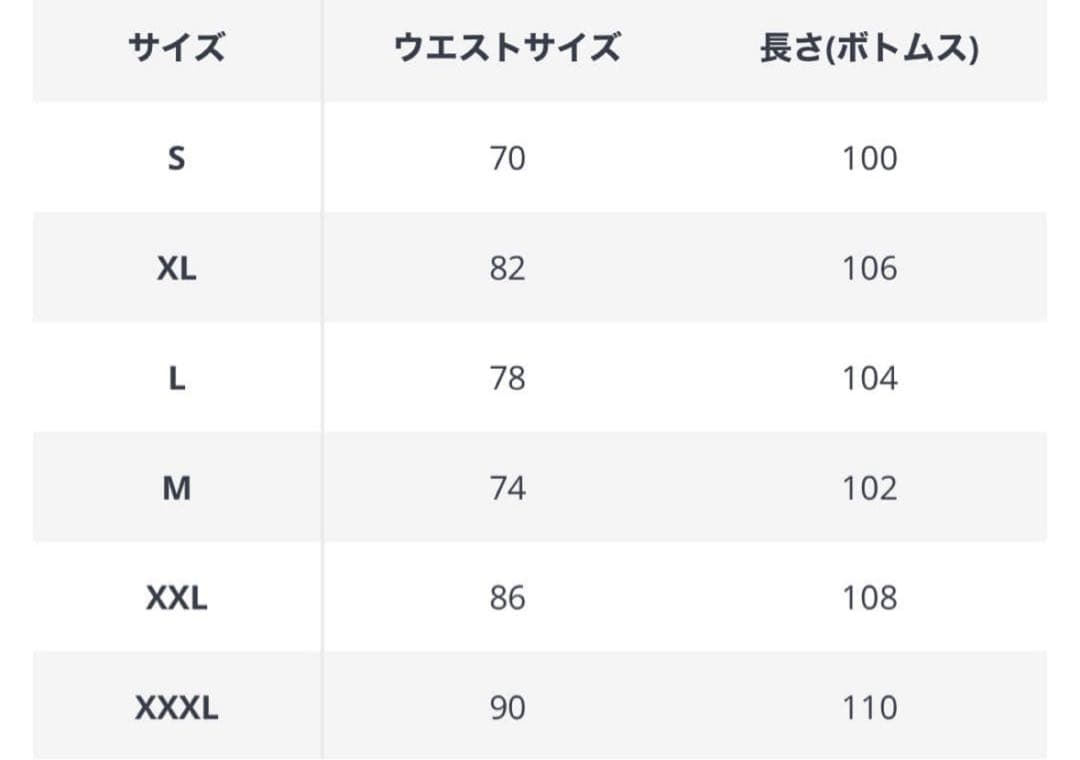Click length value 106 in XL row
1080x760 pixels.
(870, 268)
